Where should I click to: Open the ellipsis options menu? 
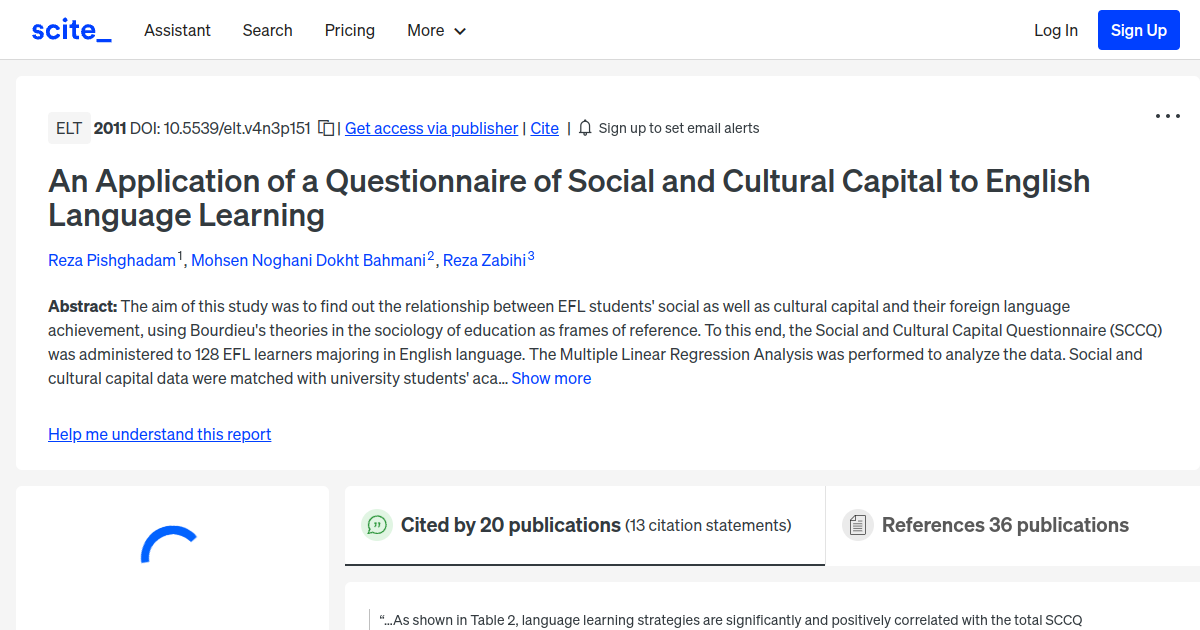[x=1167, y=116]
